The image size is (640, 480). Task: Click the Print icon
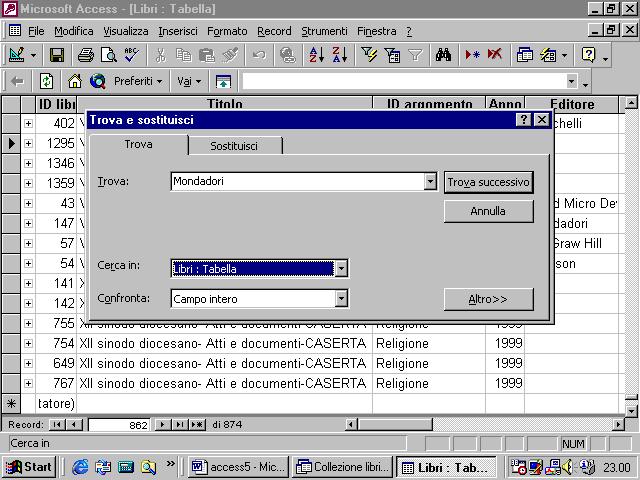coord(86,55)
